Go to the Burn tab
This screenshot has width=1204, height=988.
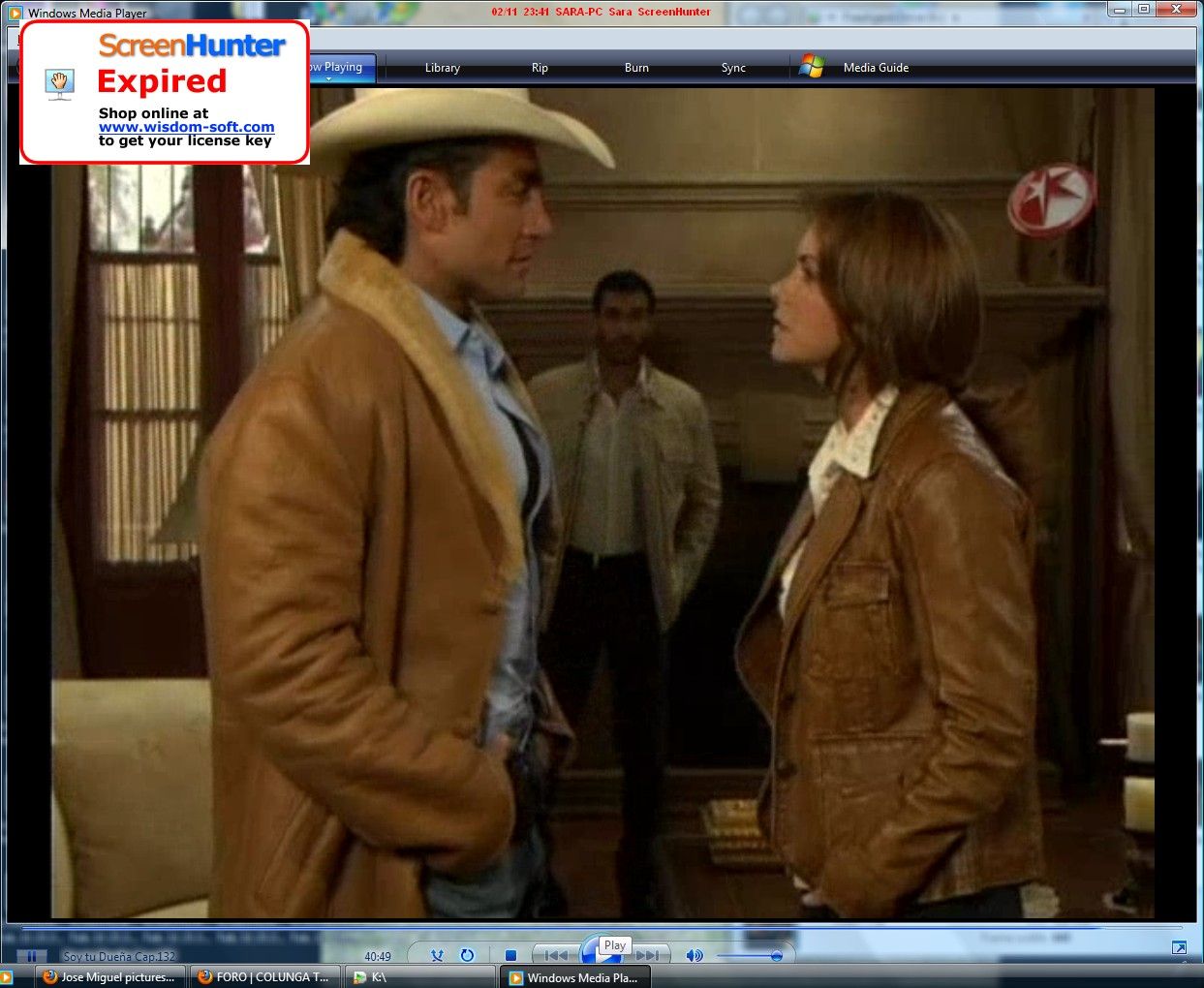click(x=636, y=68)
